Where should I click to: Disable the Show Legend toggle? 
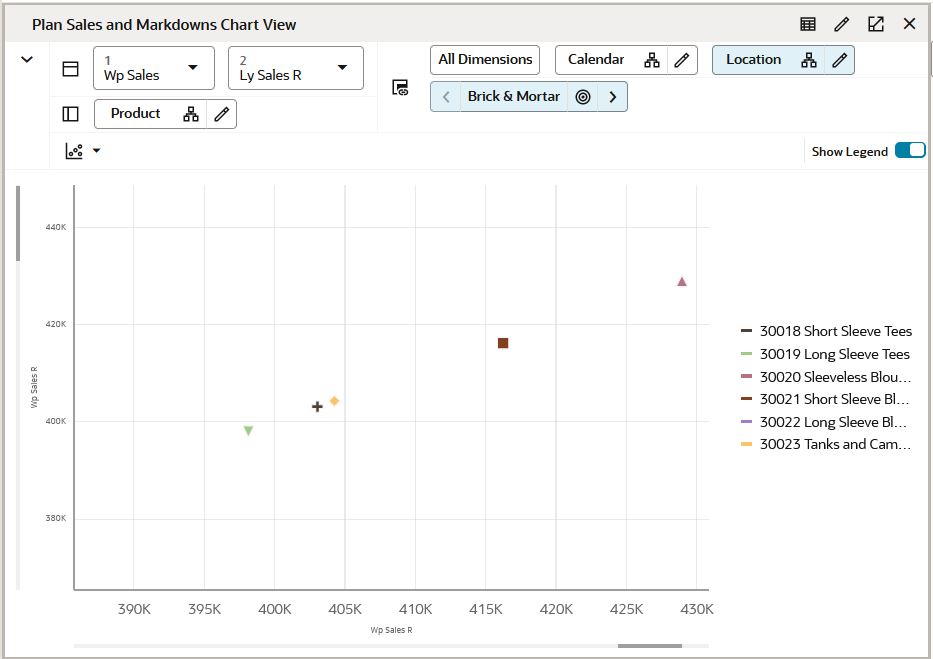[x=911, y=150]
